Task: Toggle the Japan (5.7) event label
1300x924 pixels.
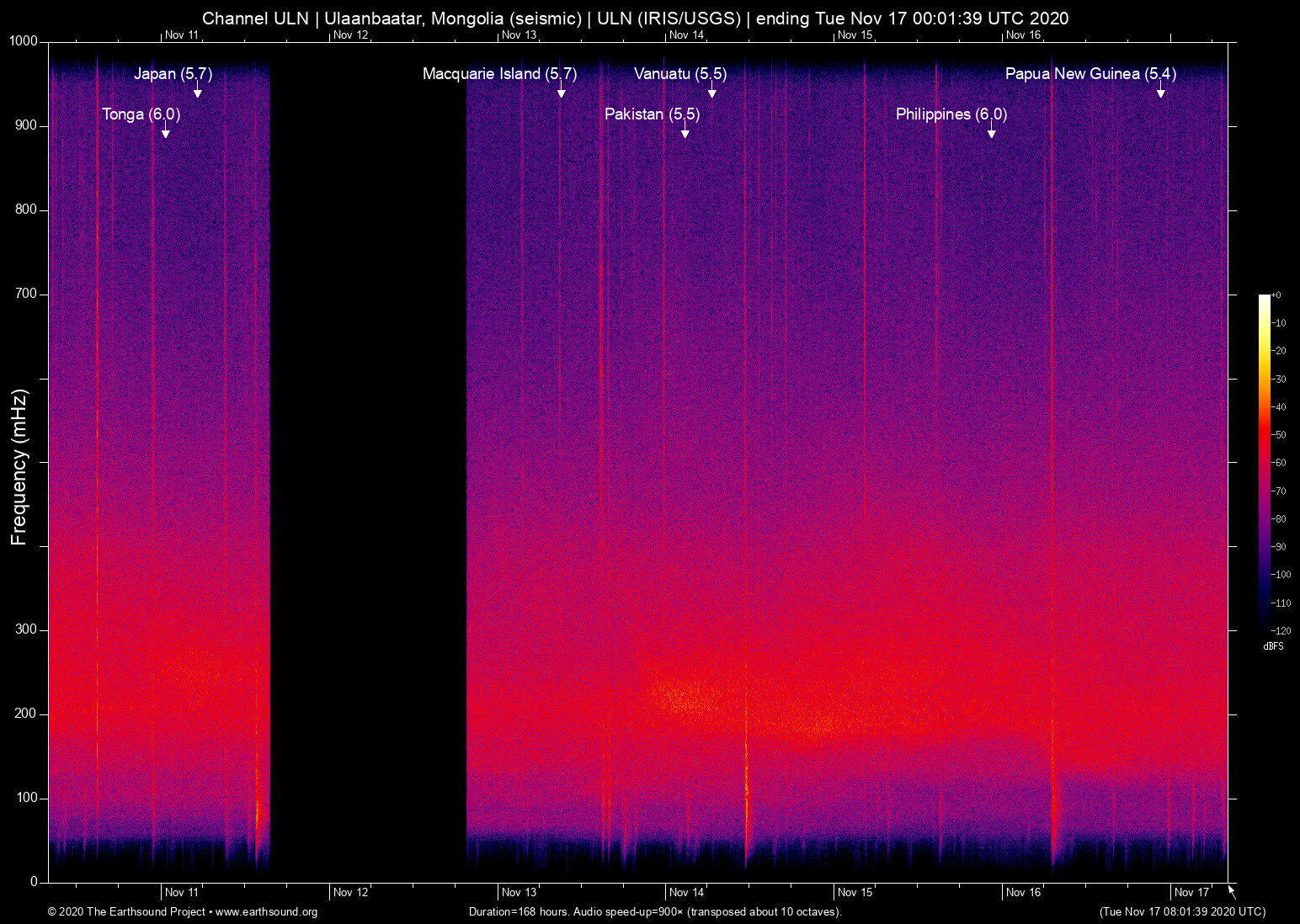Action: [173, 74]
